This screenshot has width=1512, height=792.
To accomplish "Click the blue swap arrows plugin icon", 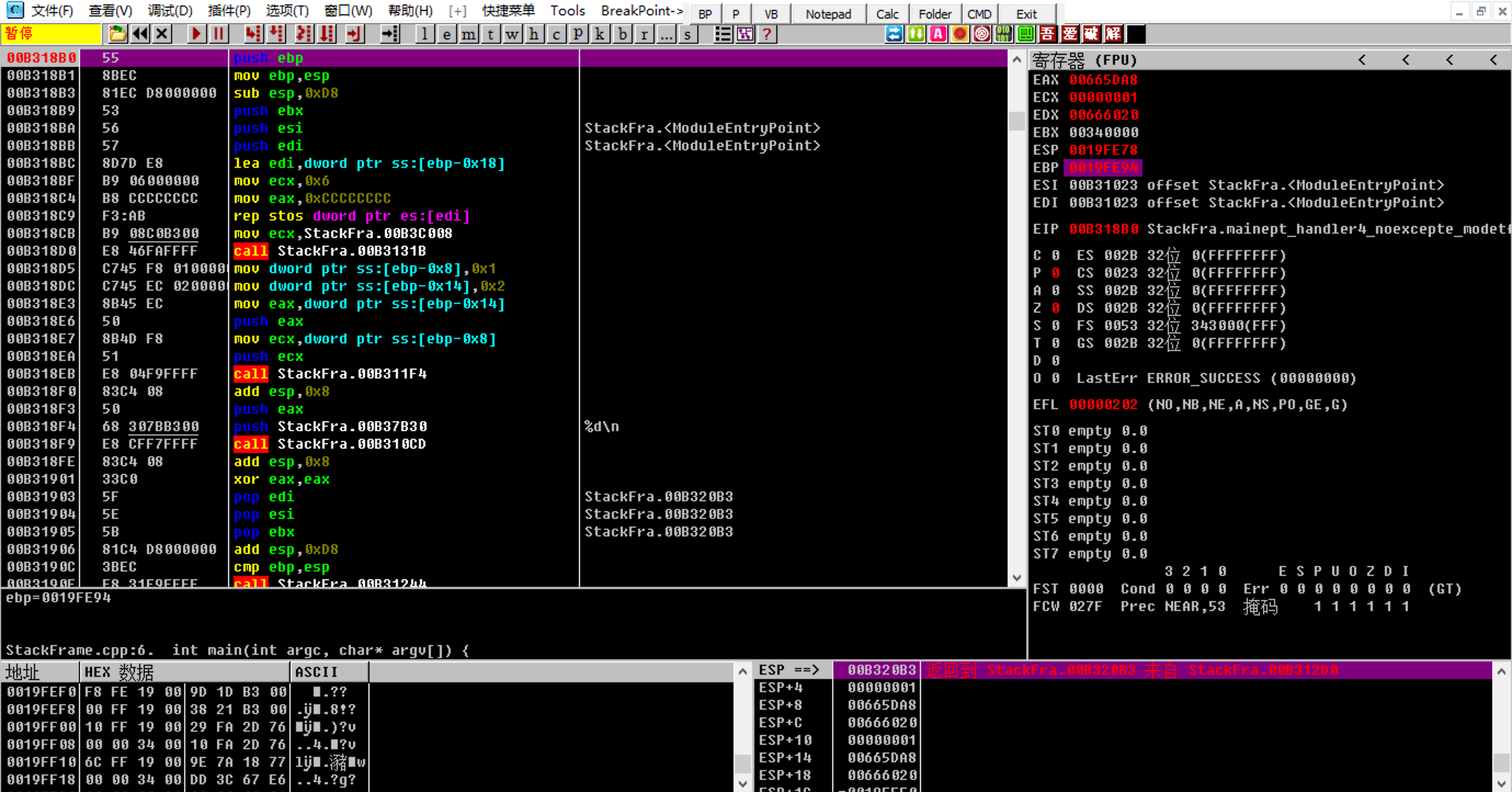I will point(894,34).
